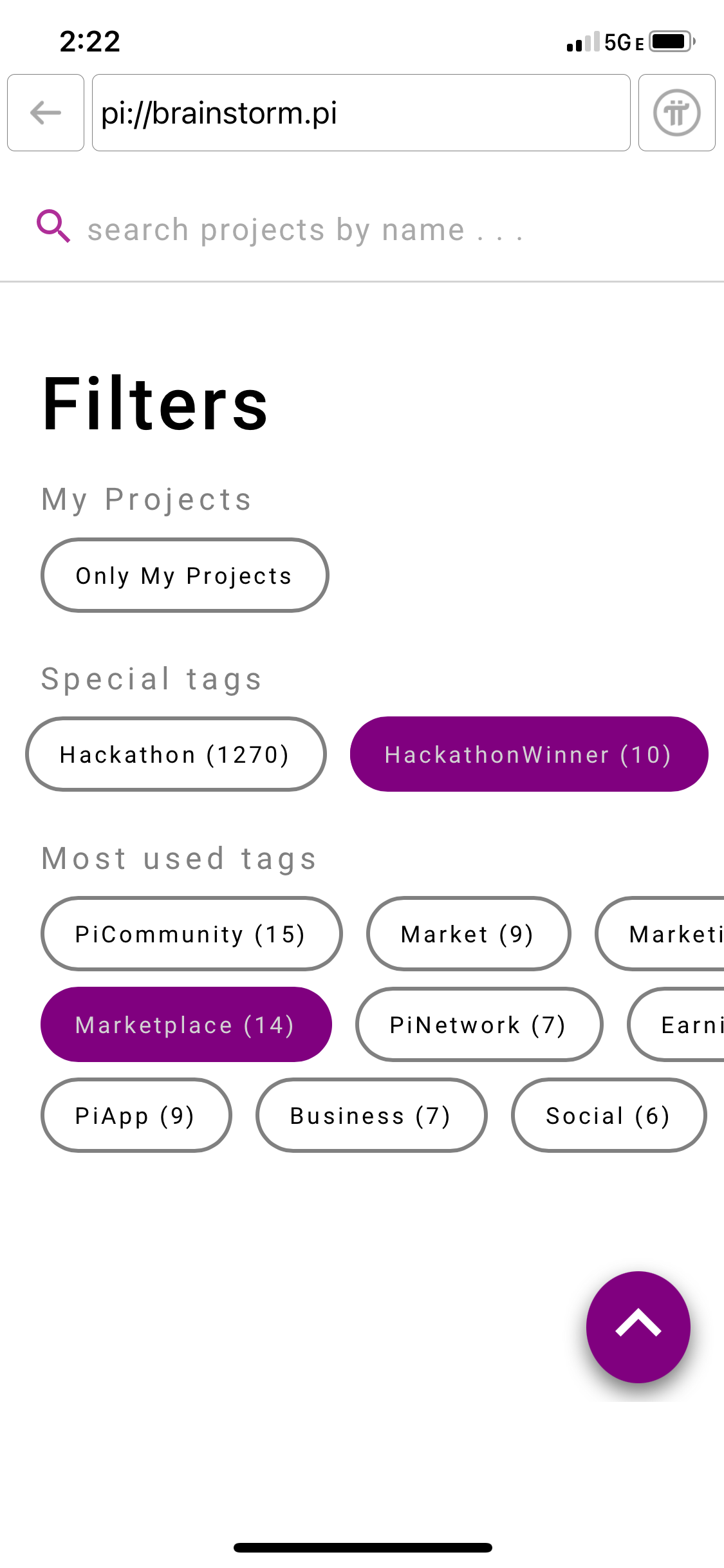Click the magenta search magnifier icon
The image size is (724, 1568).
[53, 227]
